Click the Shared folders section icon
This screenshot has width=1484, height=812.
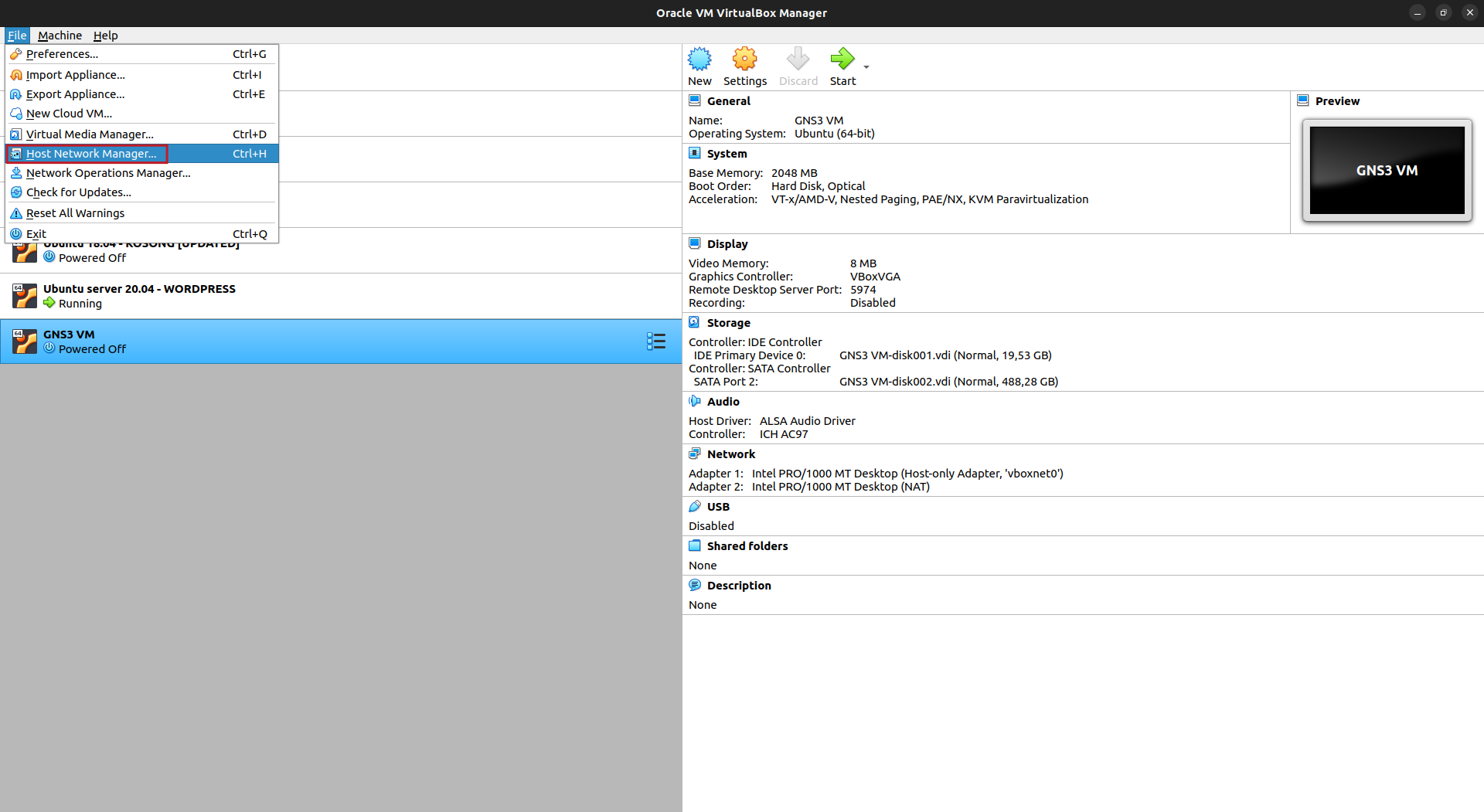coord(694,545)
